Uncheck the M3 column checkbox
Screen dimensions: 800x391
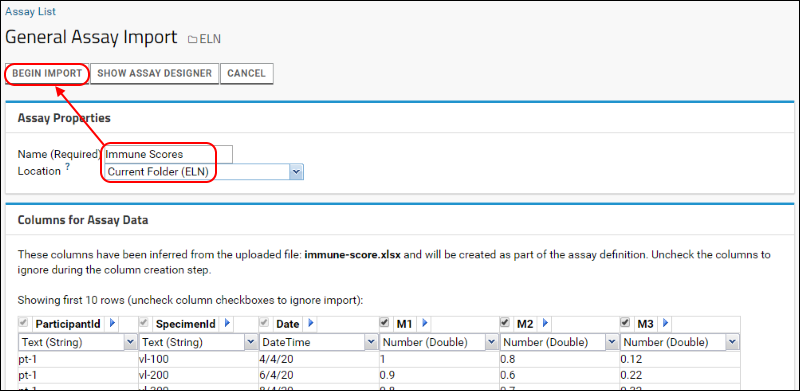pyautogui.click(x=627, y=323)
